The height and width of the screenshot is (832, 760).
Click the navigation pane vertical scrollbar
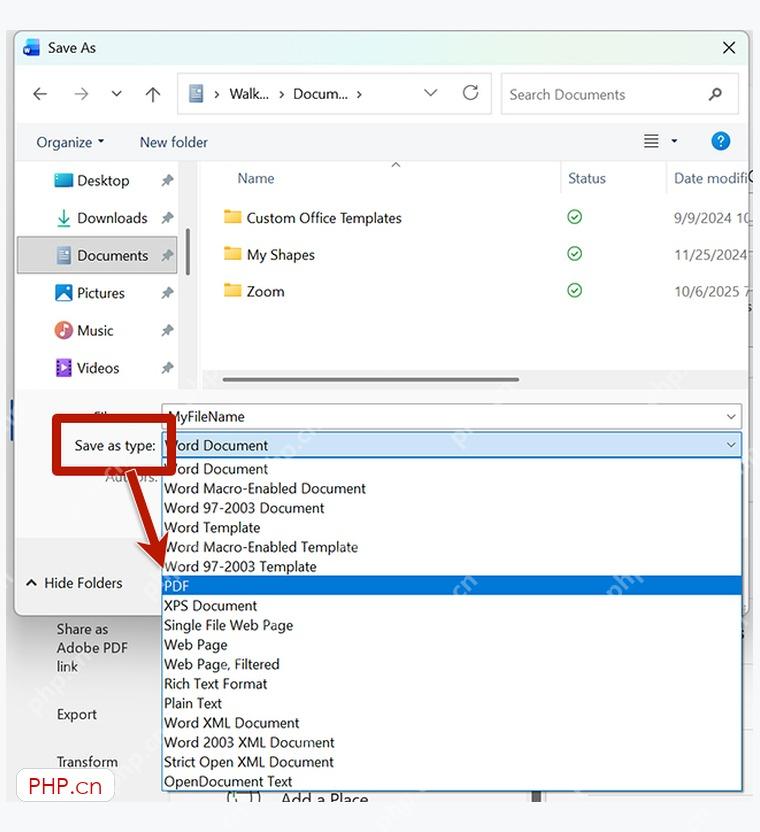coord(188,252)
